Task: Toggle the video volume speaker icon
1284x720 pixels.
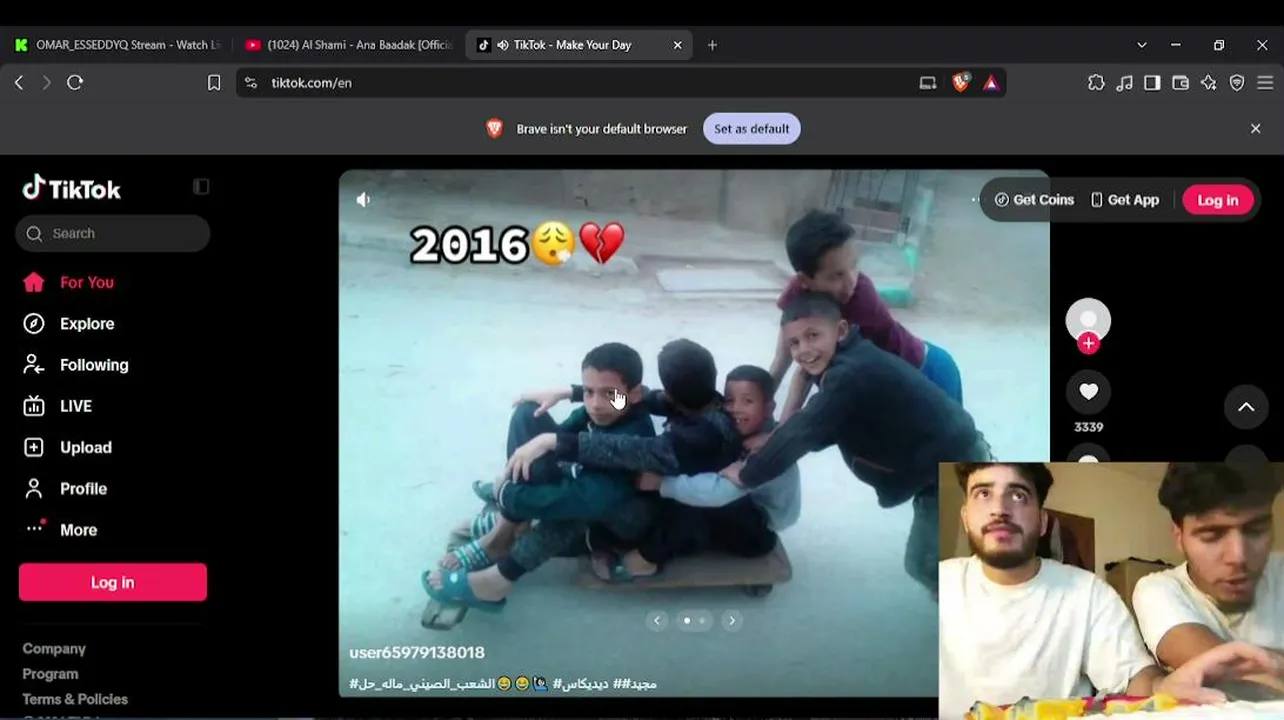Action: pos(363,200)
